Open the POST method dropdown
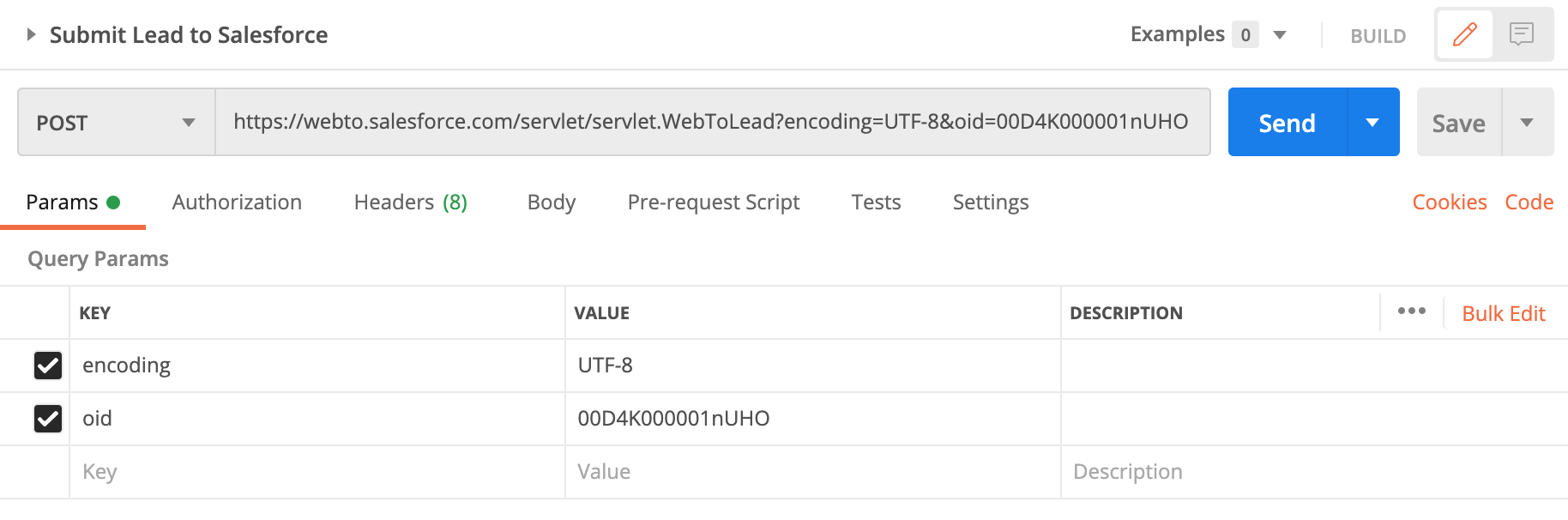Image resolution: width=1568 pixels, height=520 pixels. (117, 122)
